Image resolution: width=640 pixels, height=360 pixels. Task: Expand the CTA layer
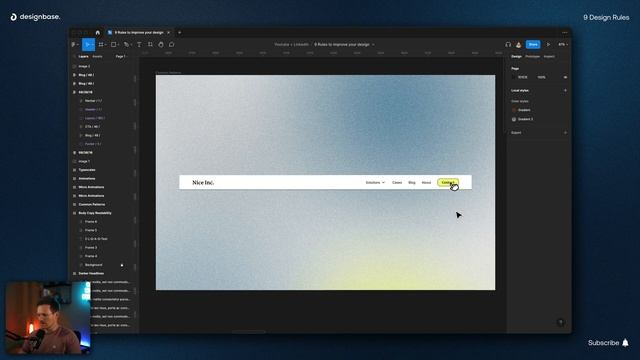81,127
